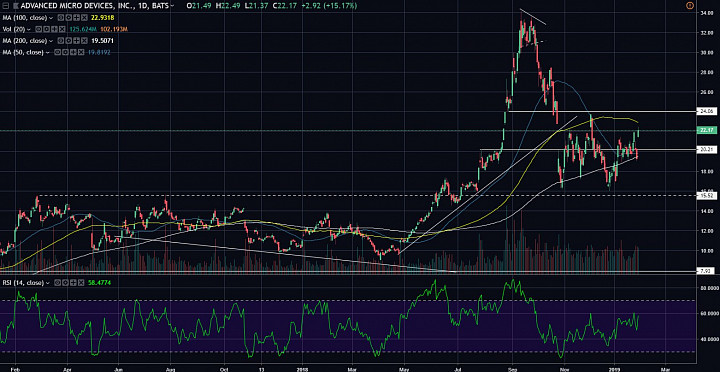Click the plus icon on Vol (20)
Viewport: 720px width, 372px height.
pos(54,29)
